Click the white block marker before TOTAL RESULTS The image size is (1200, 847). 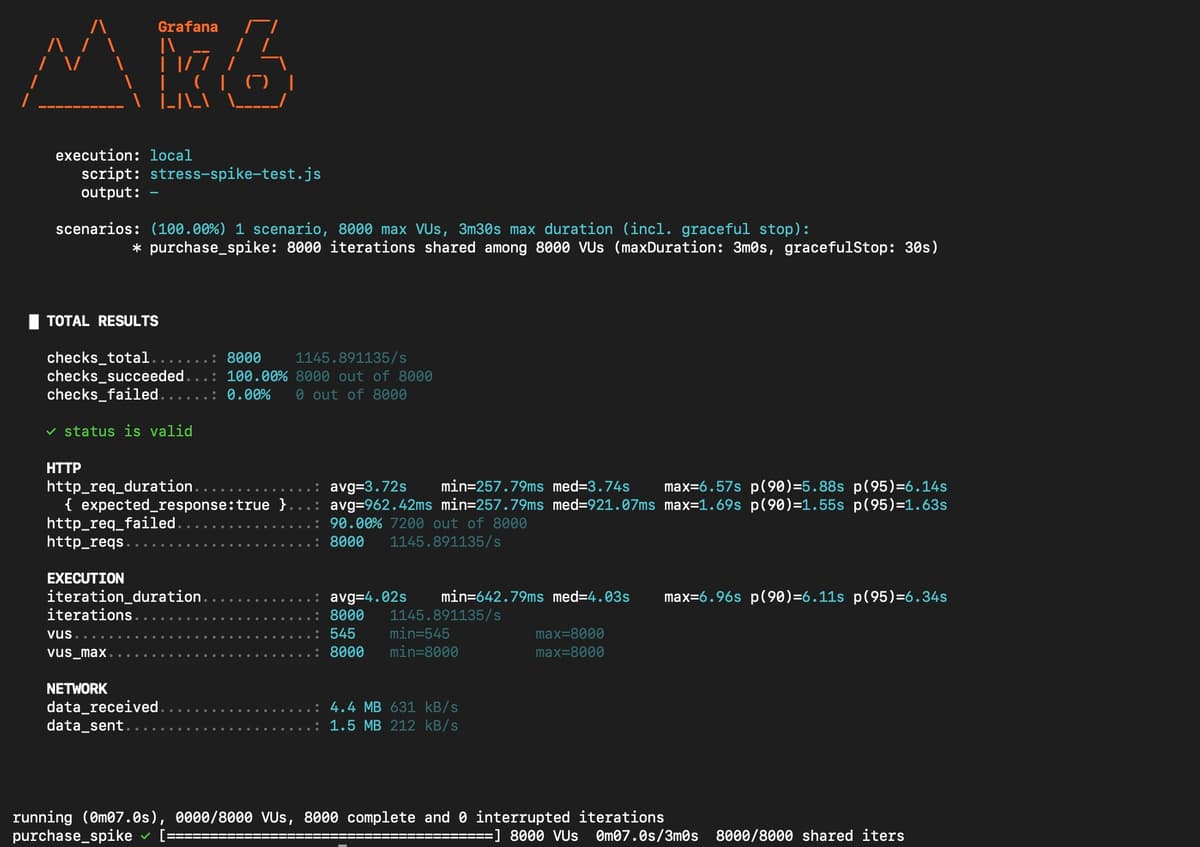35,321
